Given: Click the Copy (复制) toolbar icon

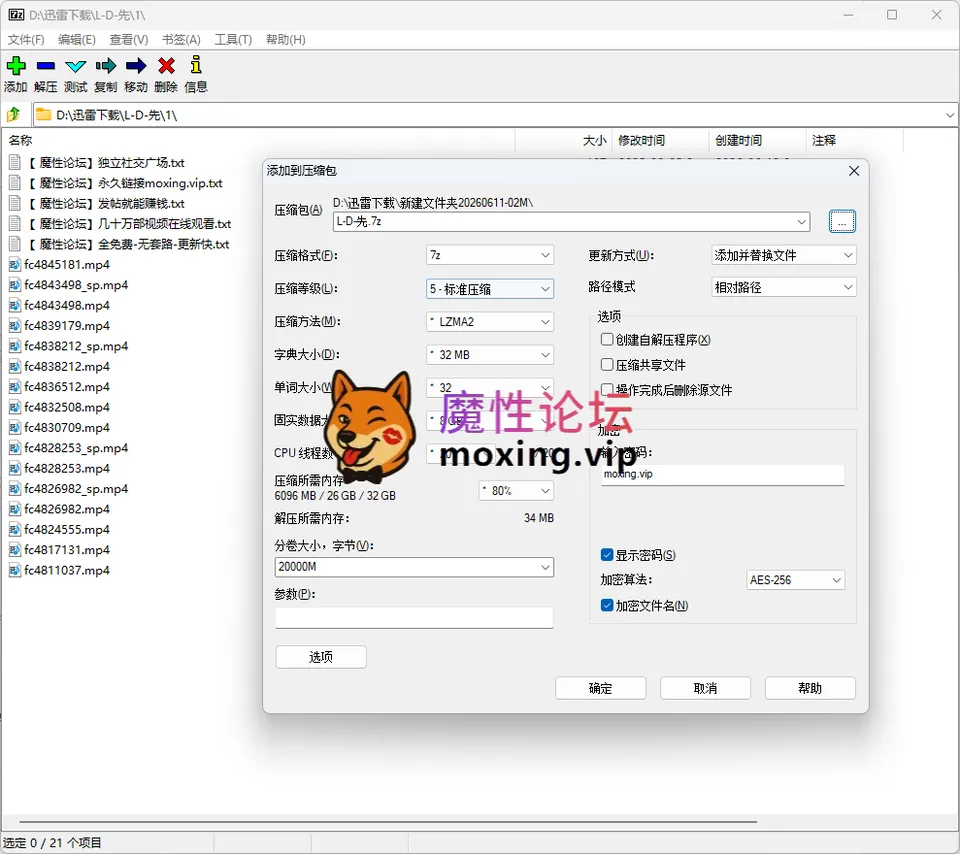Looking at the screenshot, I should [x=105, y=66].
